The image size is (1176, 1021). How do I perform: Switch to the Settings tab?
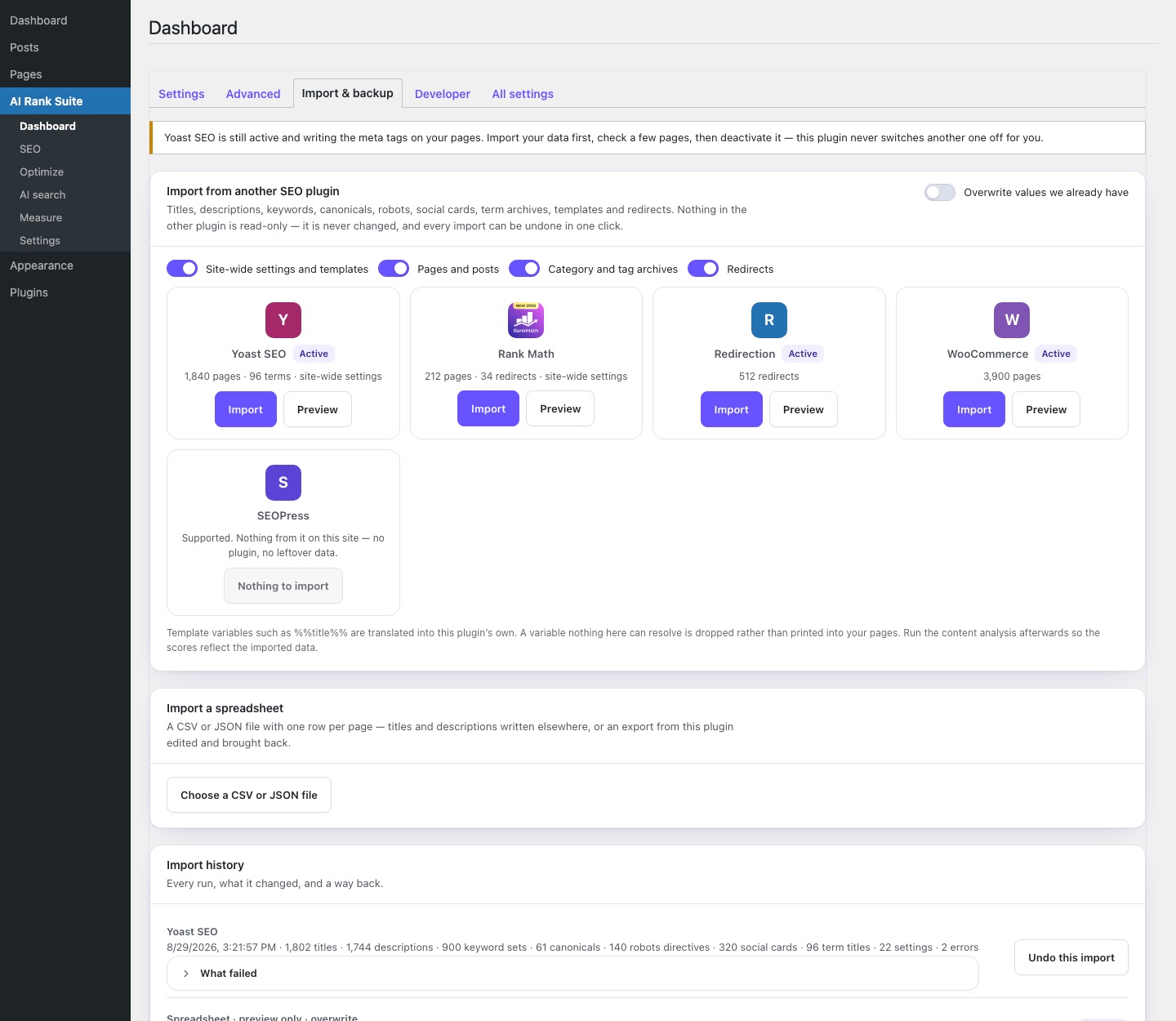181,94
